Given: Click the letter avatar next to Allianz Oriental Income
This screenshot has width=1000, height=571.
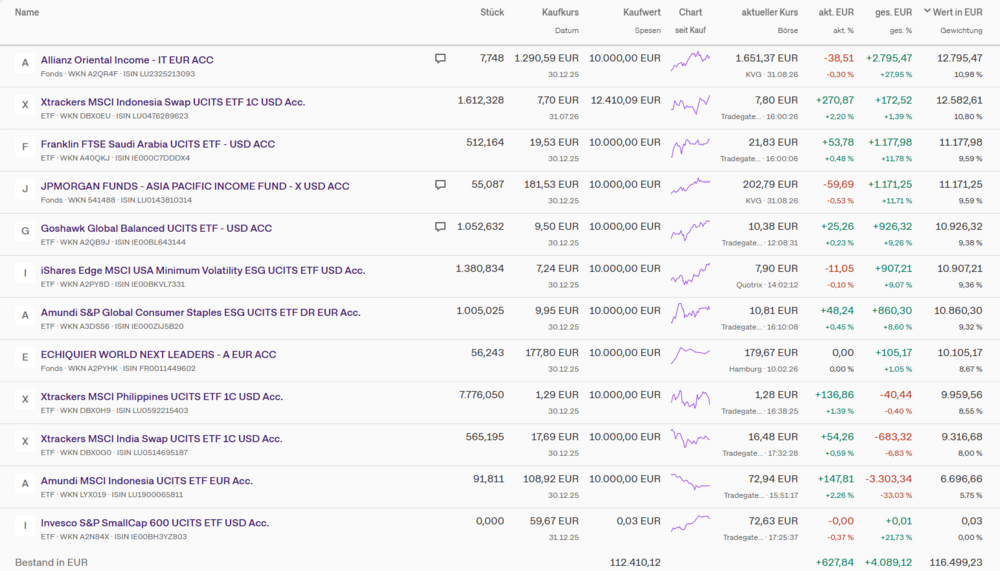Looking at the screenshot, I should [25, 63].
